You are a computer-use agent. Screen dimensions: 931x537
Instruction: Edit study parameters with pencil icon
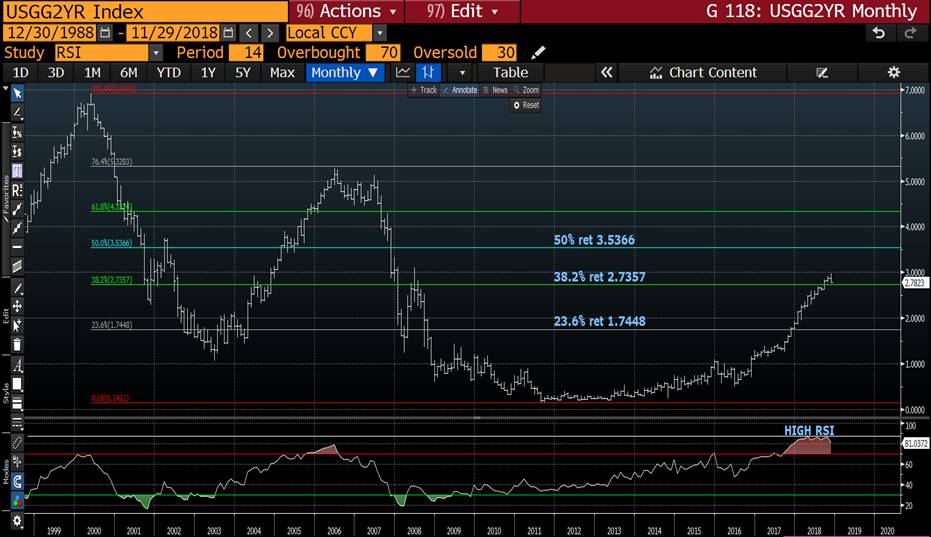[x=538, y=52]
